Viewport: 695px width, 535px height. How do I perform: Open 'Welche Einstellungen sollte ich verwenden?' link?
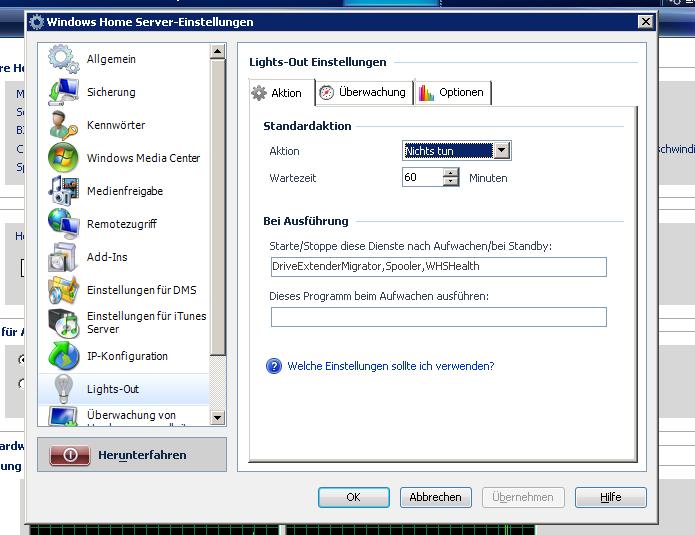click(x=390, y=366)
